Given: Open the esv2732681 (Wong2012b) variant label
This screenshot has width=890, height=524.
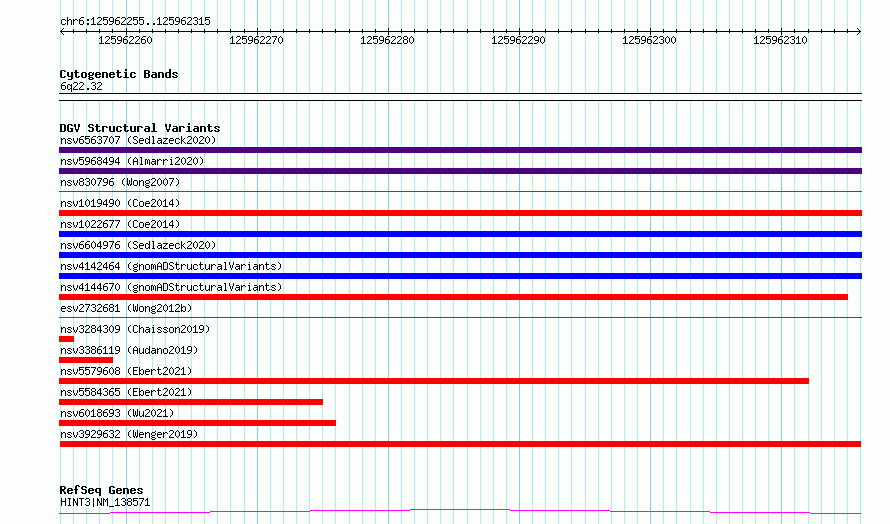Looking at the screenshot, I should [126, 308].
